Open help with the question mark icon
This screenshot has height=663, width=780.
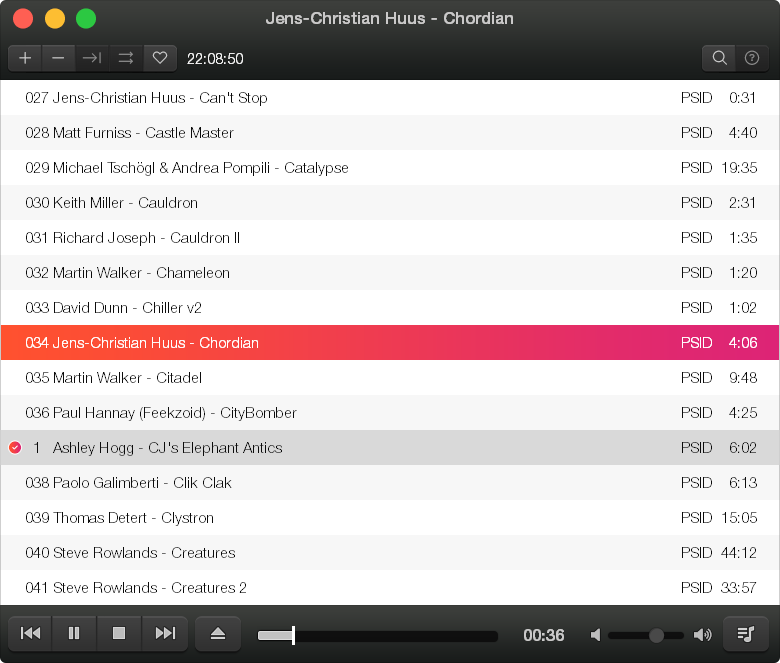[x=752, y=58]
